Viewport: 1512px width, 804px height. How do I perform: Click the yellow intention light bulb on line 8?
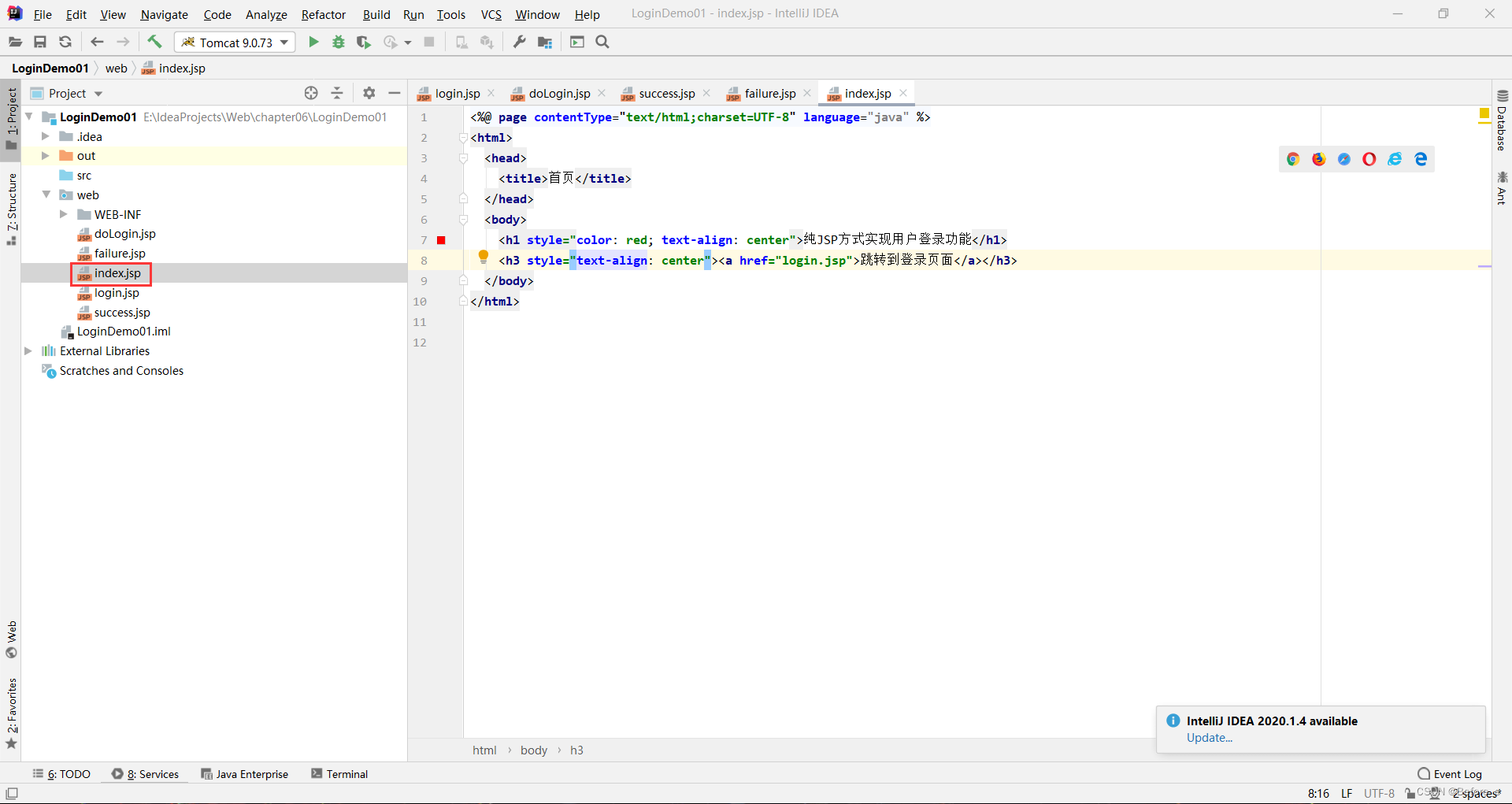(x=484, y=257)
